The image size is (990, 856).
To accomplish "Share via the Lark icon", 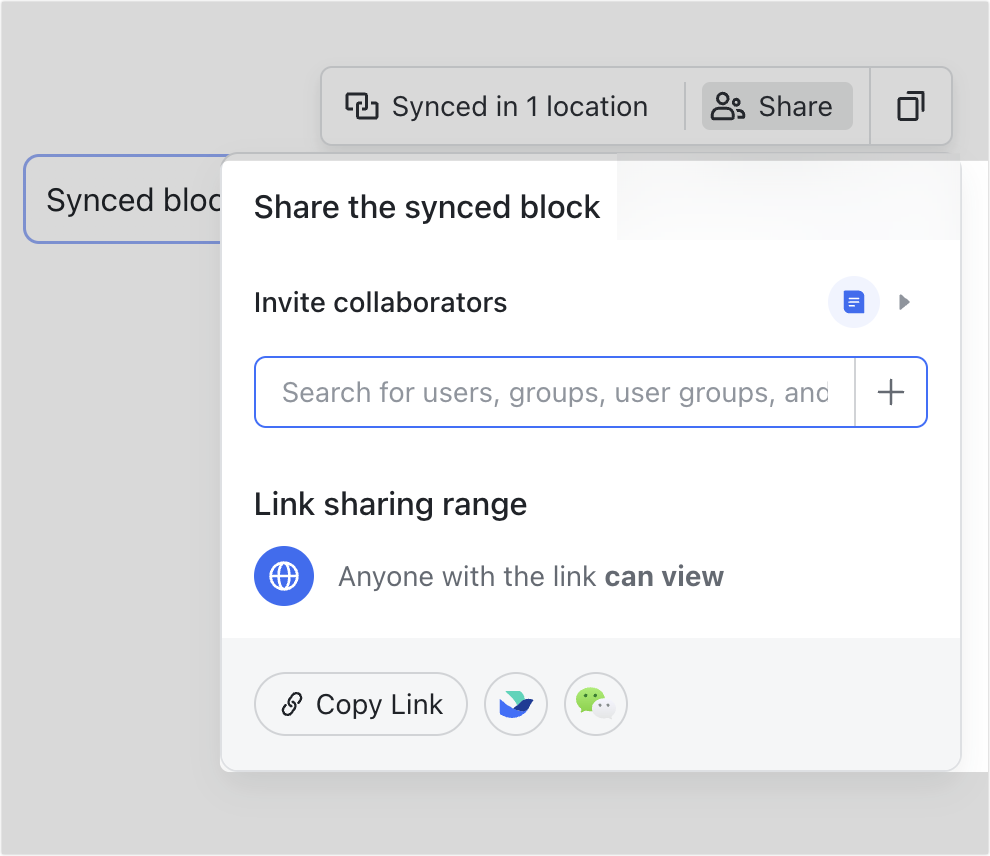I will [516, 704].
